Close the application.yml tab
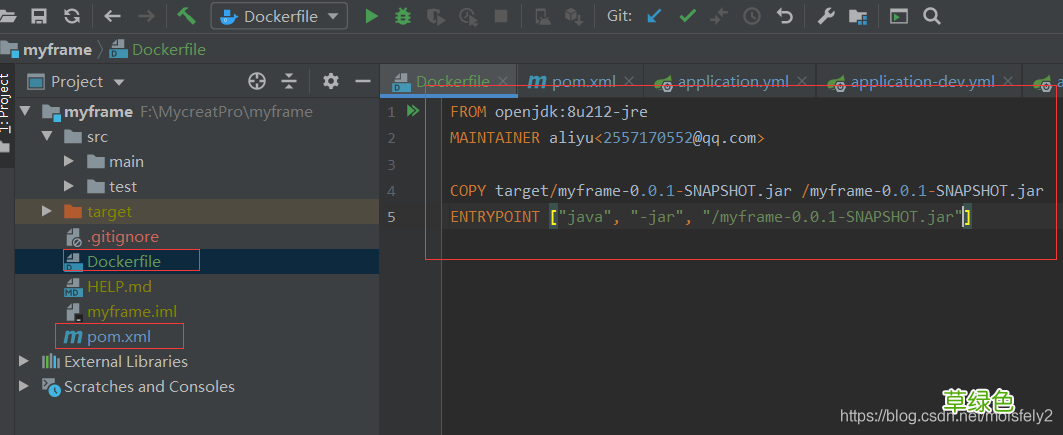1063x435 pixels. coord(803,82)
